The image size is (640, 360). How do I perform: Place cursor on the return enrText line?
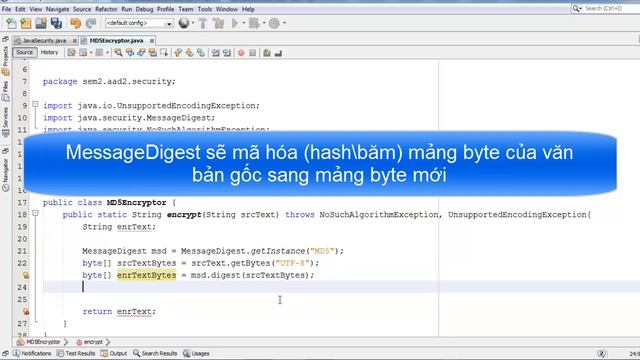(x=119, y=311)
